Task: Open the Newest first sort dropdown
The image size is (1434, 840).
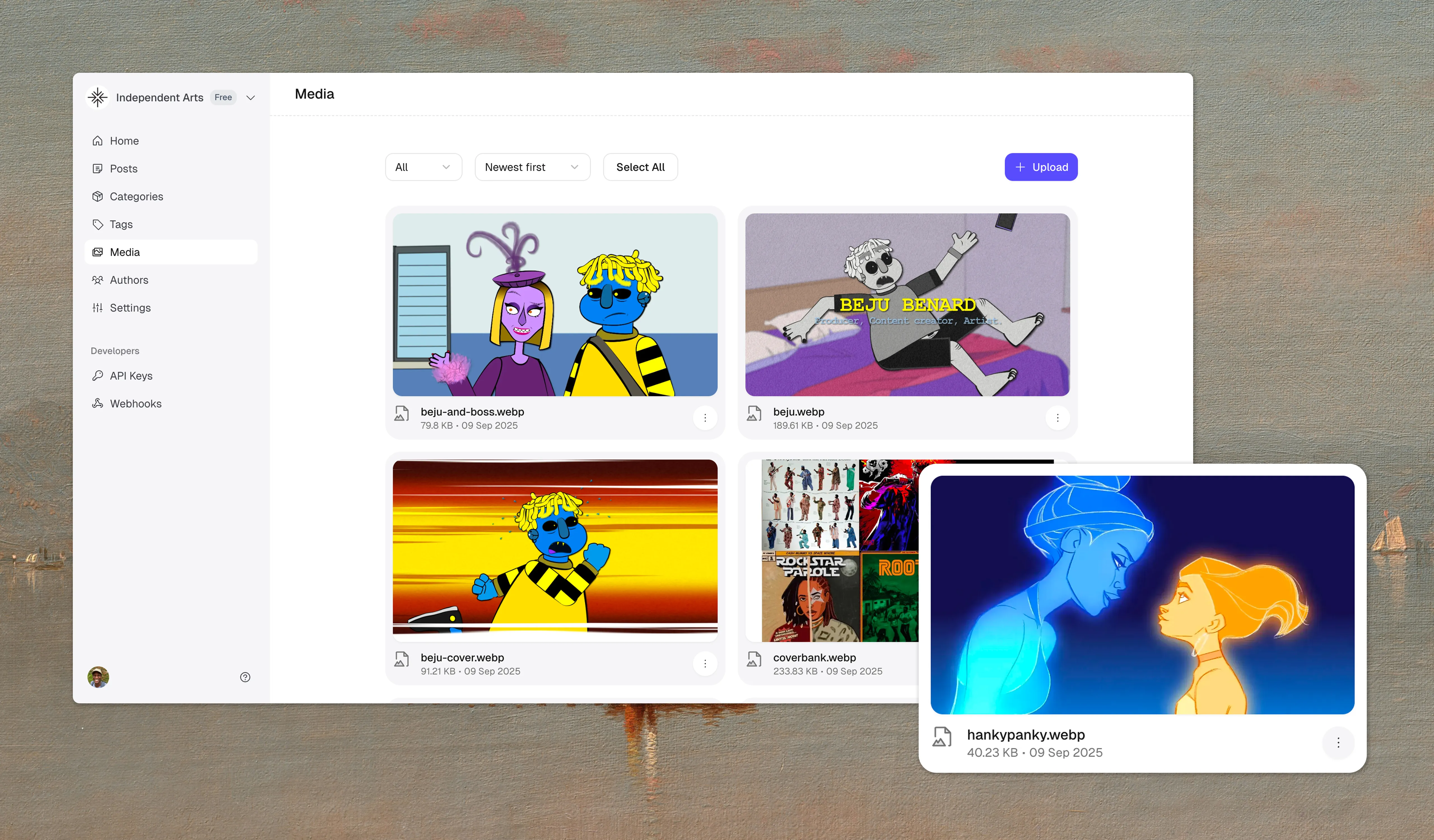Action: click(532, 167)
